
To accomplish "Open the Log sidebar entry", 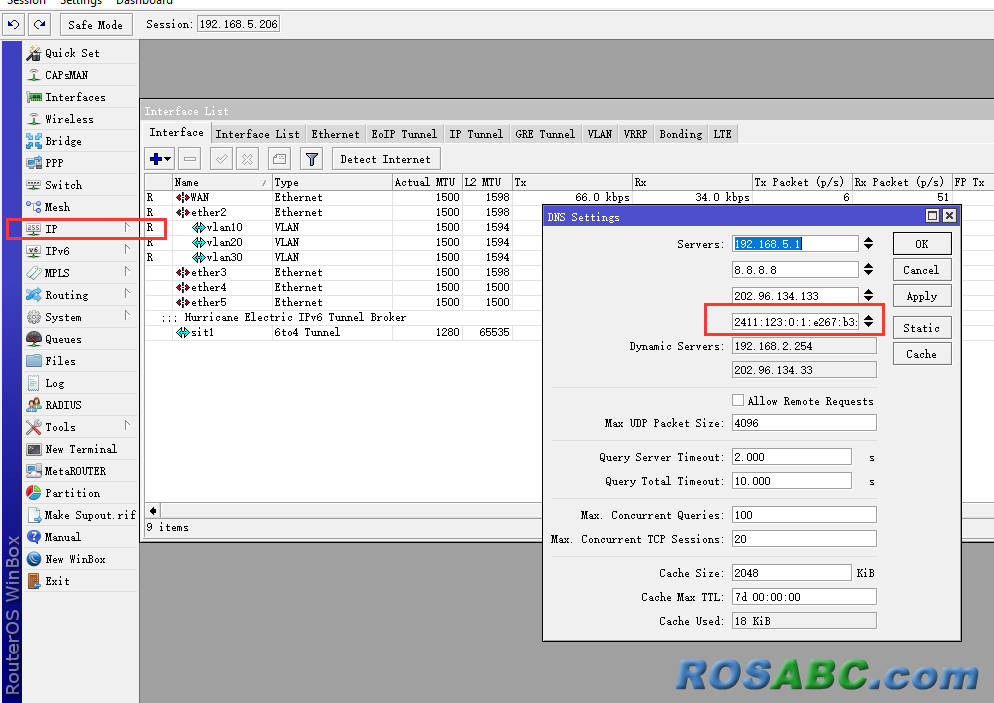I will tap(81, 383).
